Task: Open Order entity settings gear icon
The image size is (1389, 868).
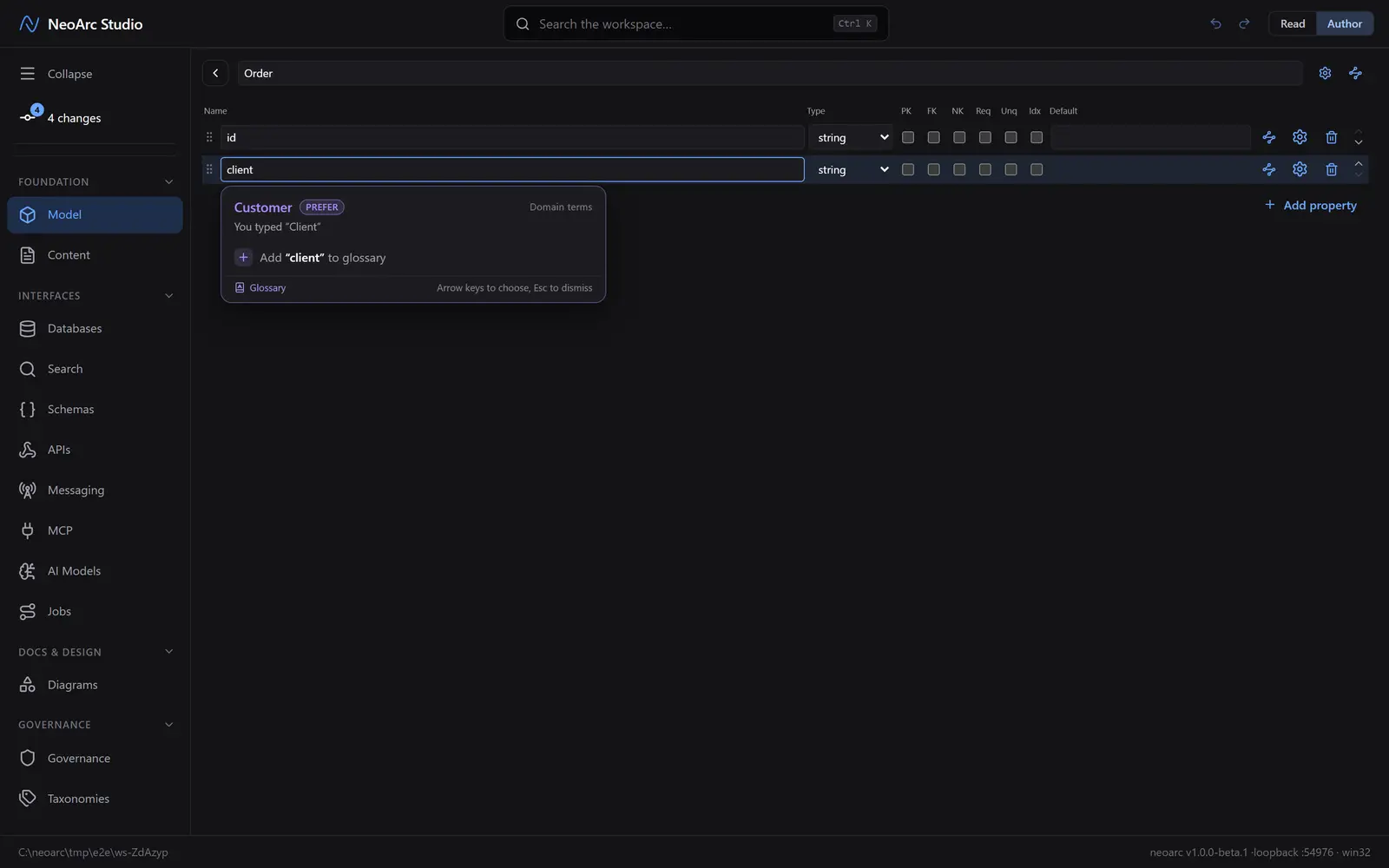Action: point(1325,73)
